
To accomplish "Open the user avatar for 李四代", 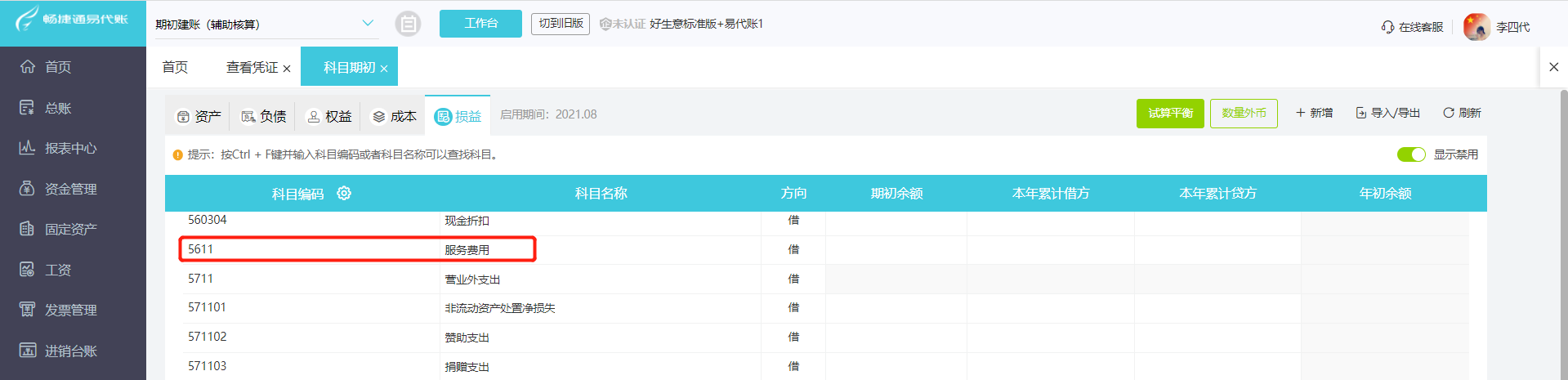I will (1476, 27).
